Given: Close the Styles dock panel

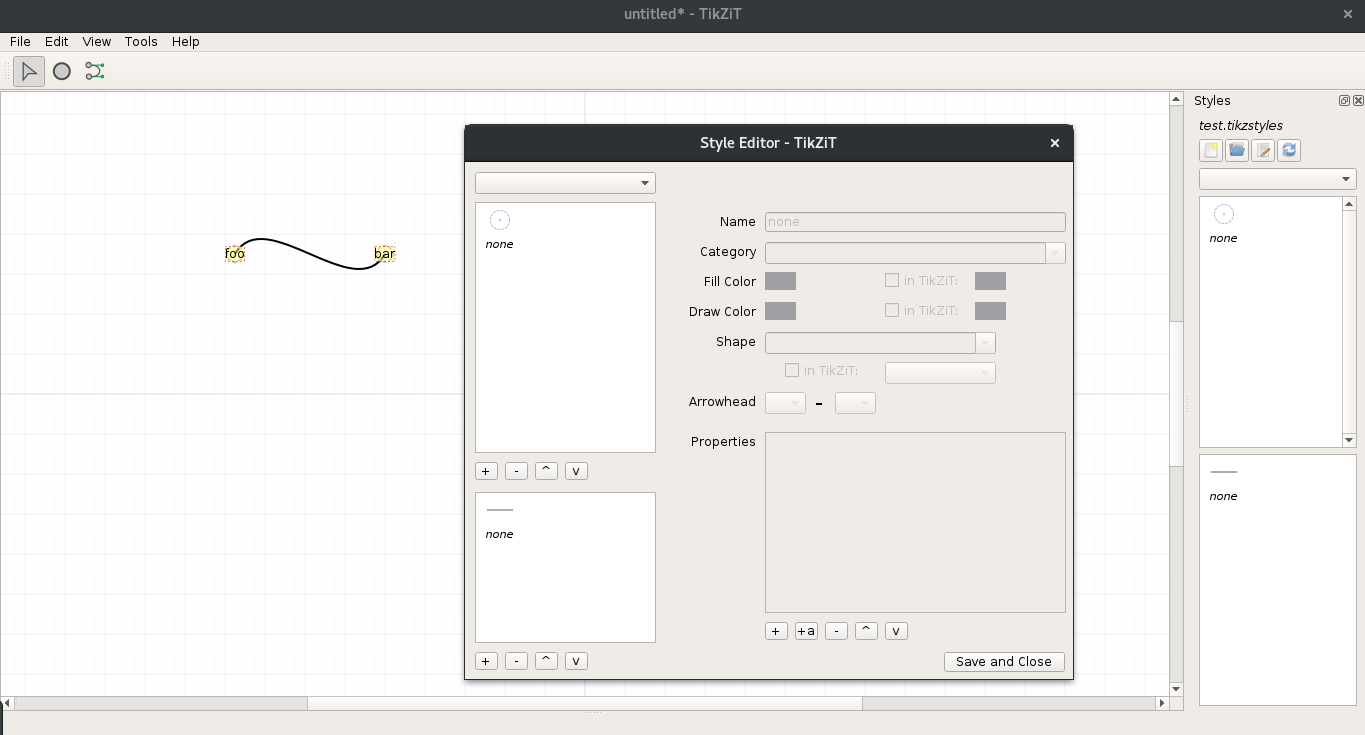Looking at the screenshot, I should [1358, 100].
